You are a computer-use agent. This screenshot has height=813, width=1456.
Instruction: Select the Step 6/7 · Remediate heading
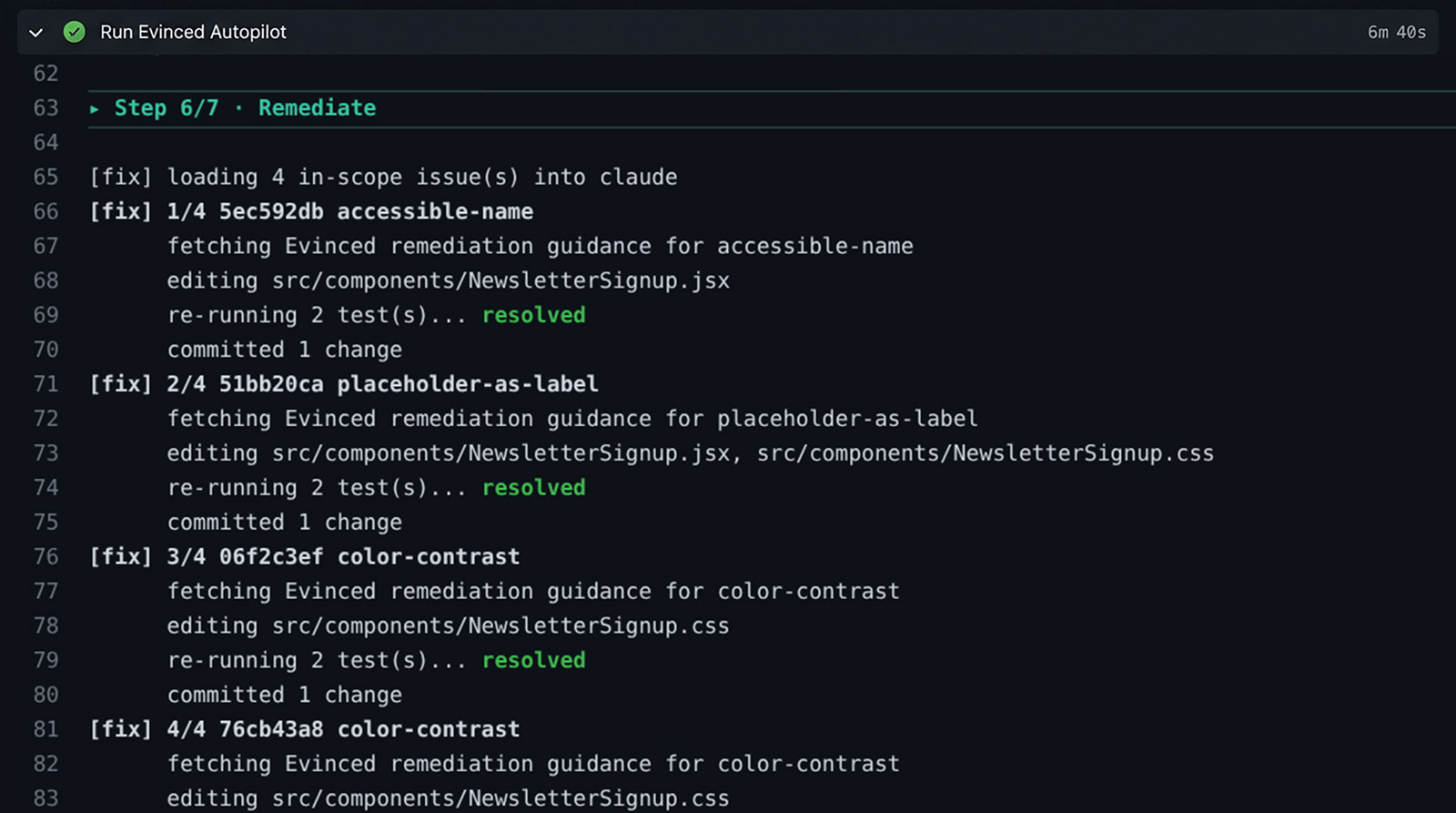point(245,108)
